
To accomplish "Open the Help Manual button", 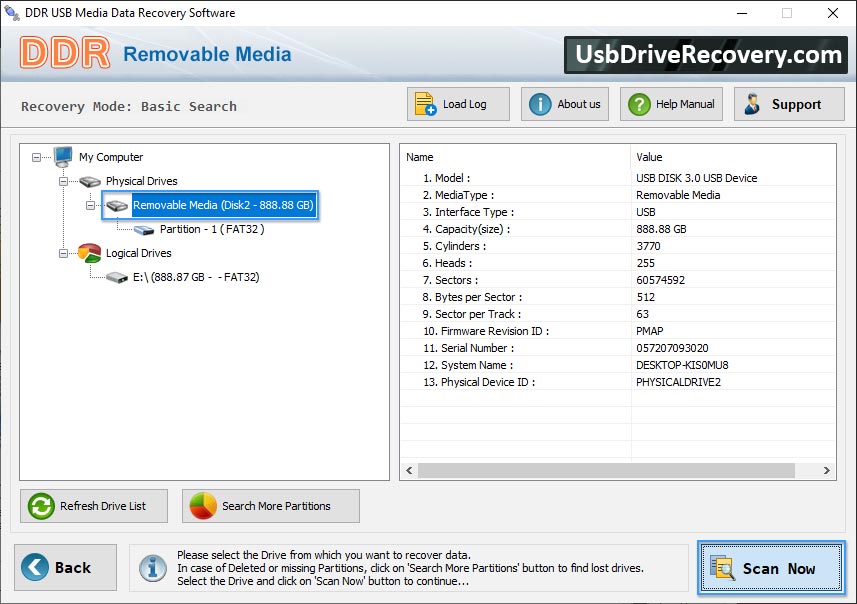I will [x=671, y=104].
